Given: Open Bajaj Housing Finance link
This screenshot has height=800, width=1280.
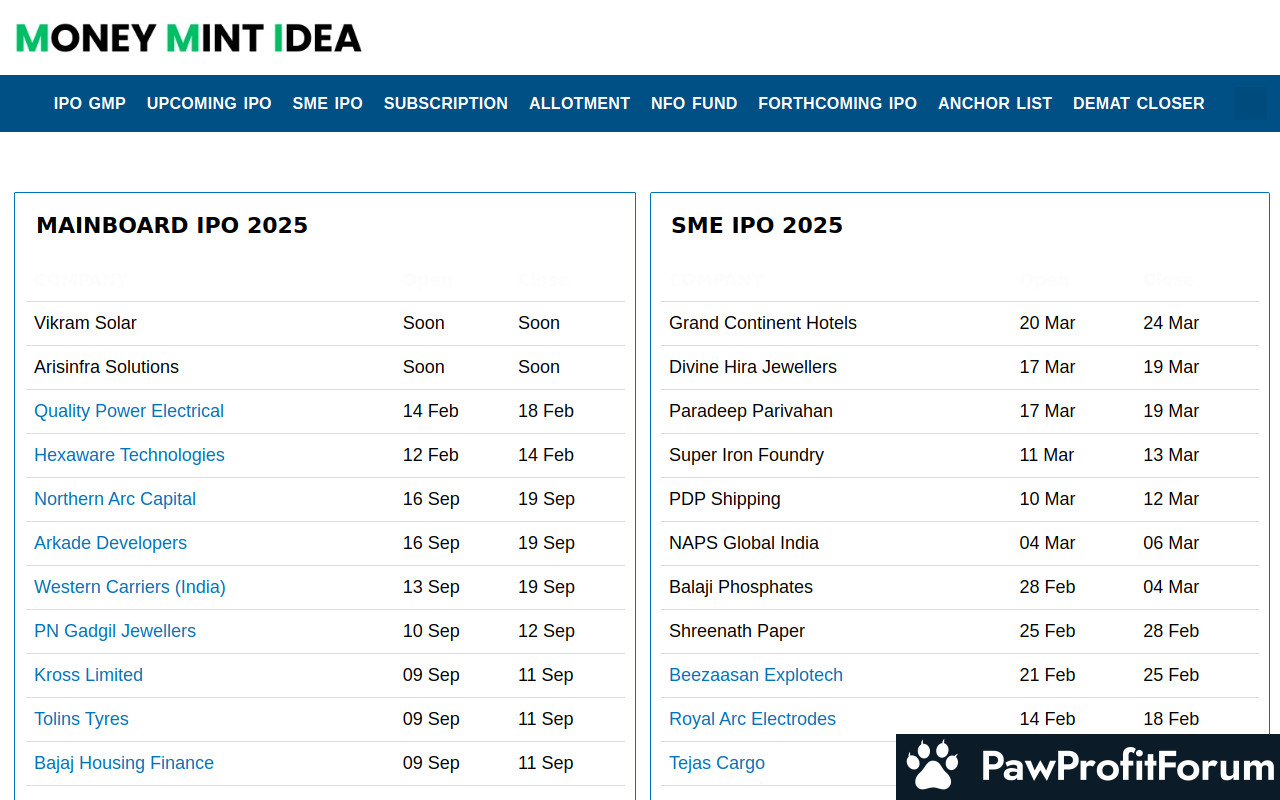Looking at the screenshot, I should (124, 763).
